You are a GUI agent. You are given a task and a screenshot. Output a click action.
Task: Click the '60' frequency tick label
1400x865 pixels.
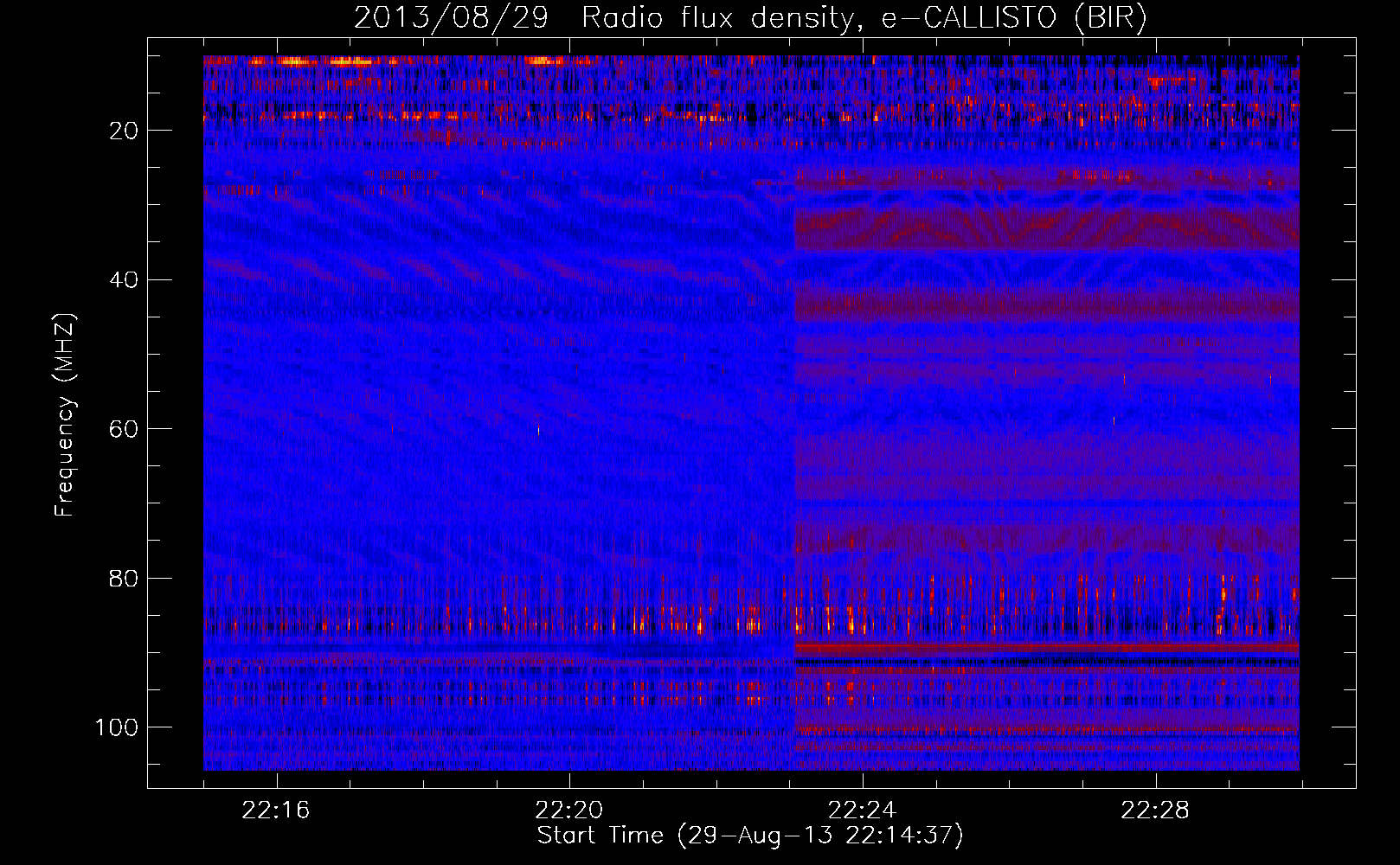(x=125, y=430)
